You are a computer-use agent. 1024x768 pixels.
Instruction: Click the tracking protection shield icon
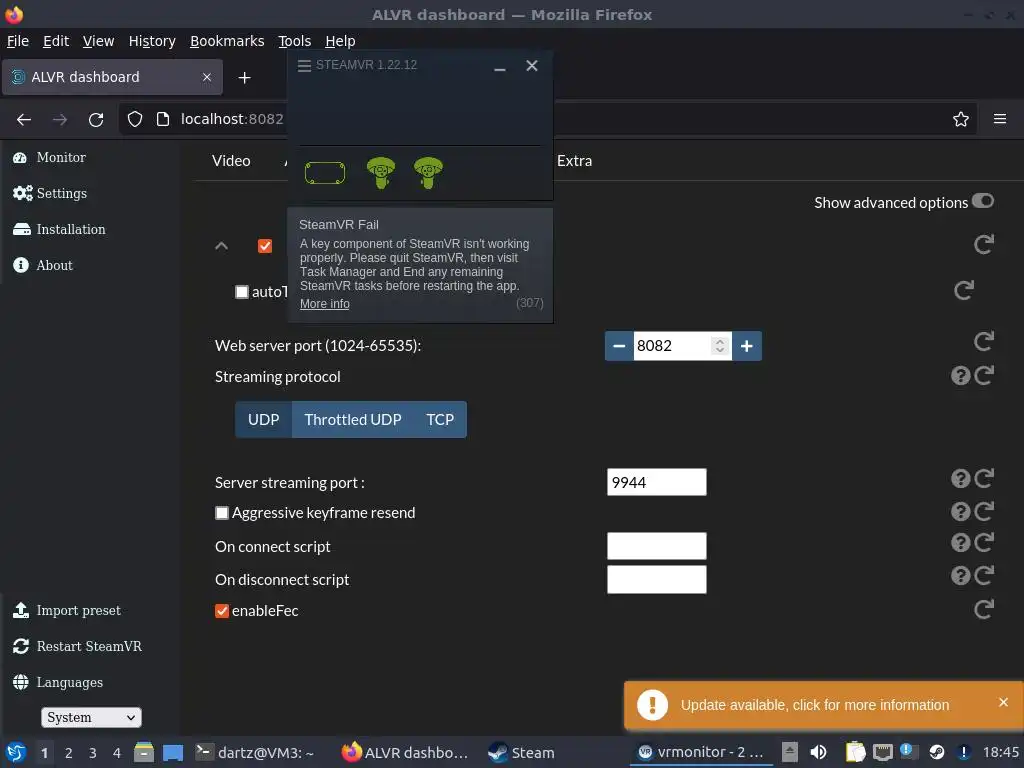pyautogui.click(x=135, y=120)
